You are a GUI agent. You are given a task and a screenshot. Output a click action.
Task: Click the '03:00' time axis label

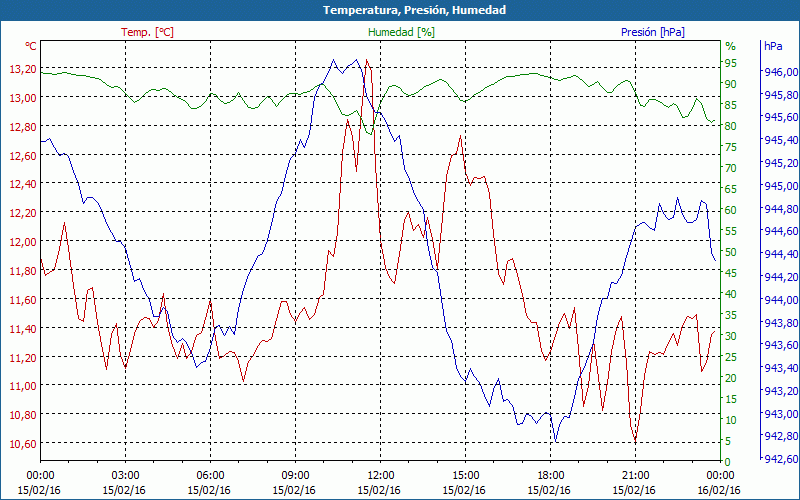(x=125, y=475)
